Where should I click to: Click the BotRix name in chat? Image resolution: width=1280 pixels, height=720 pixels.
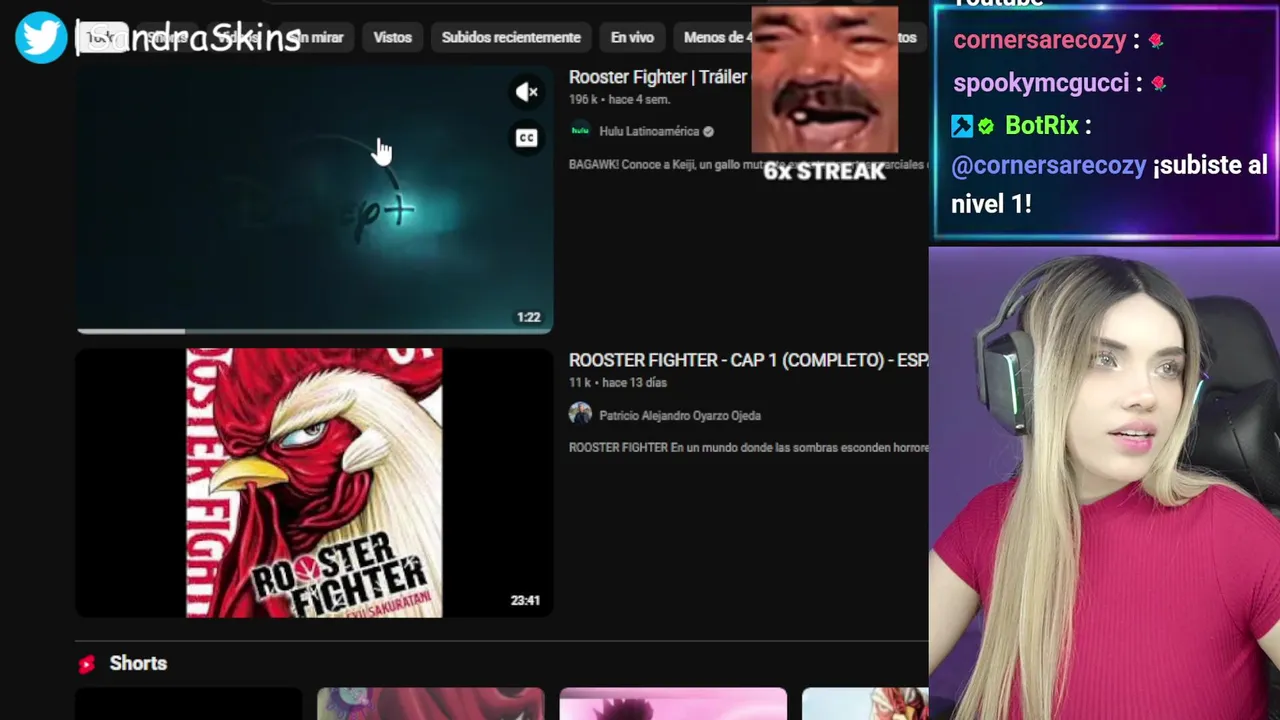click(1041, 125)
